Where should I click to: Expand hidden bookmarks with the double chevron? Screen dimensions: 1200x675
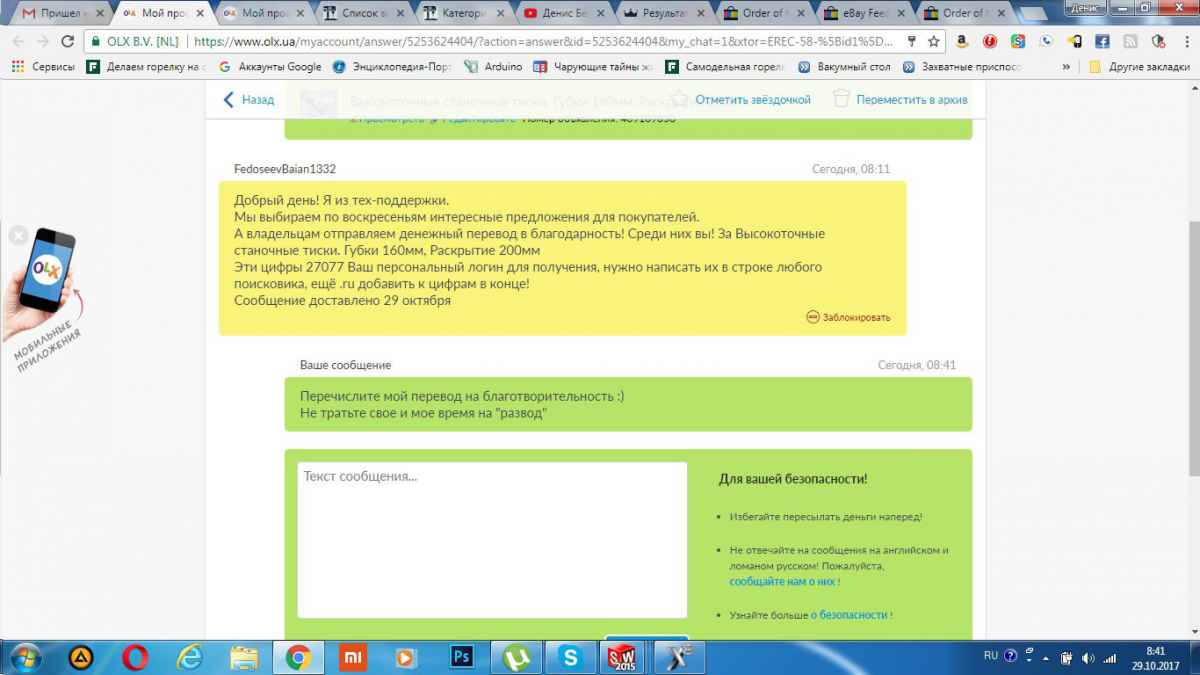point(1066,67)
